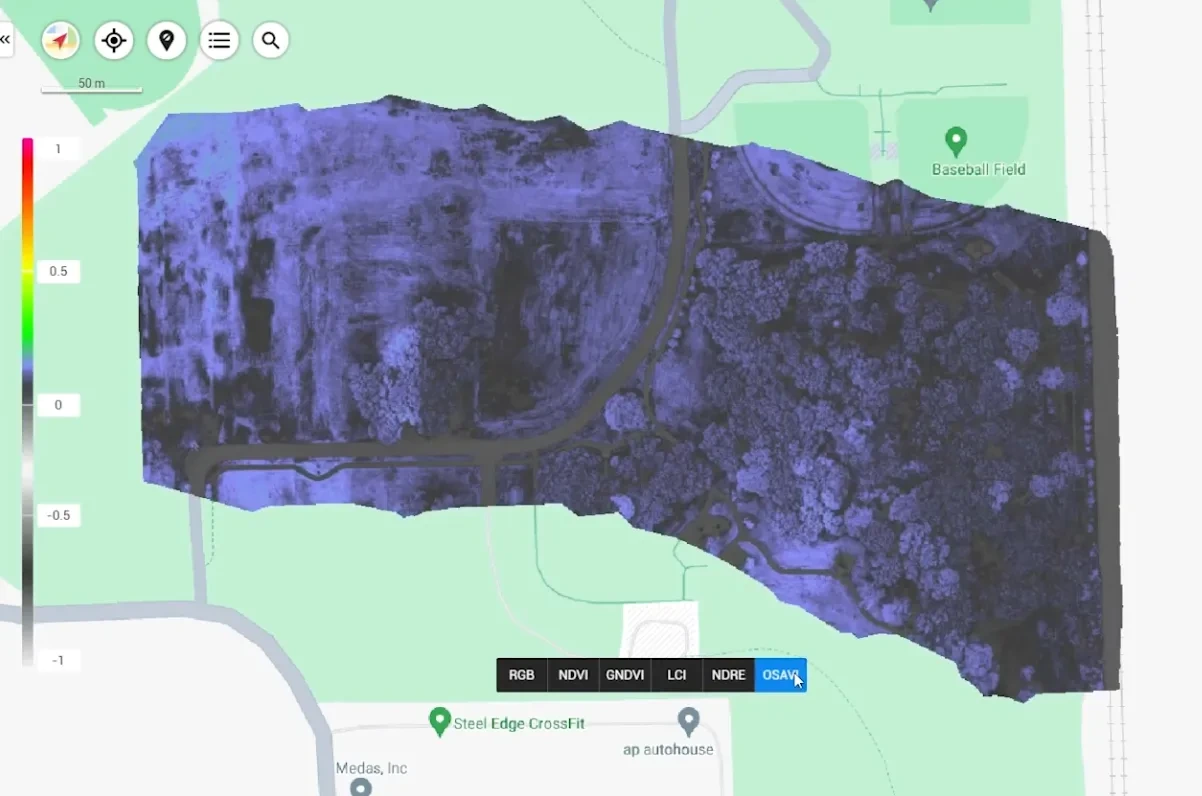Click the legend value -0.5
This screenshot has width=1202, height=796.
click(59, 516)
